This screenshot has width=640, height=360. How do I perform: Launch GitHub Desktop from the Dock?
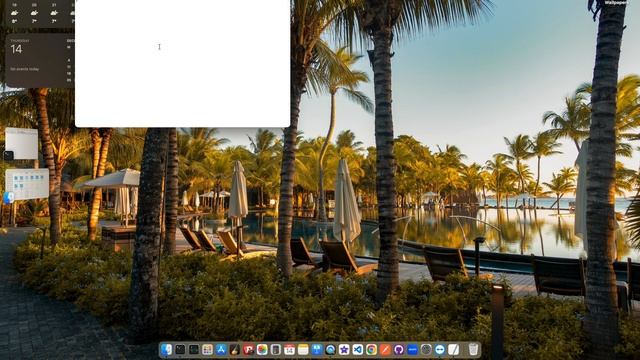point(399,349)
